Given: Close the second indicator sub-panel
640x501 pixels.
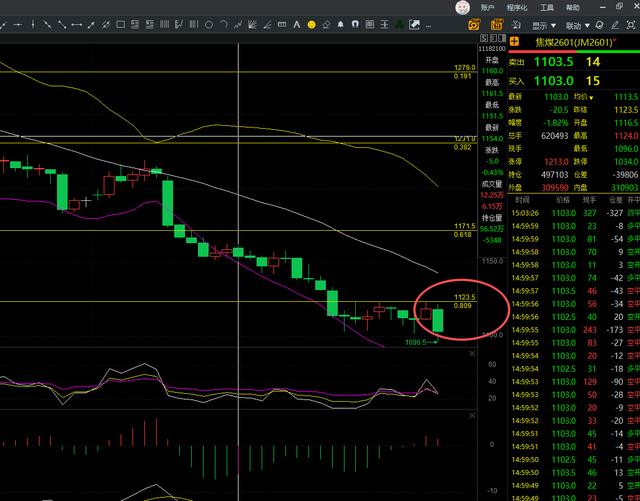Looking at the screenshot, I should 472,416.
